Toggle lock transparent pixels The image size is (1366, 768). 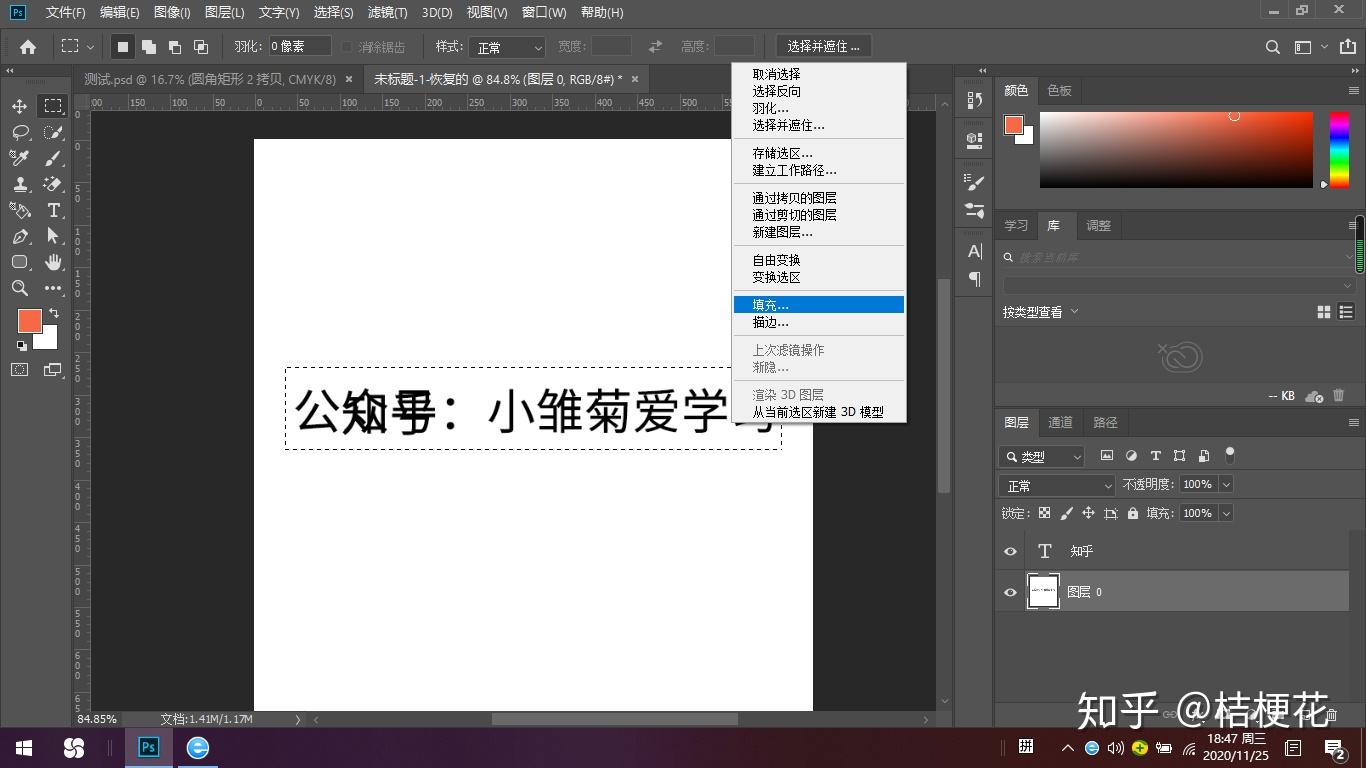pos(1044,513)
